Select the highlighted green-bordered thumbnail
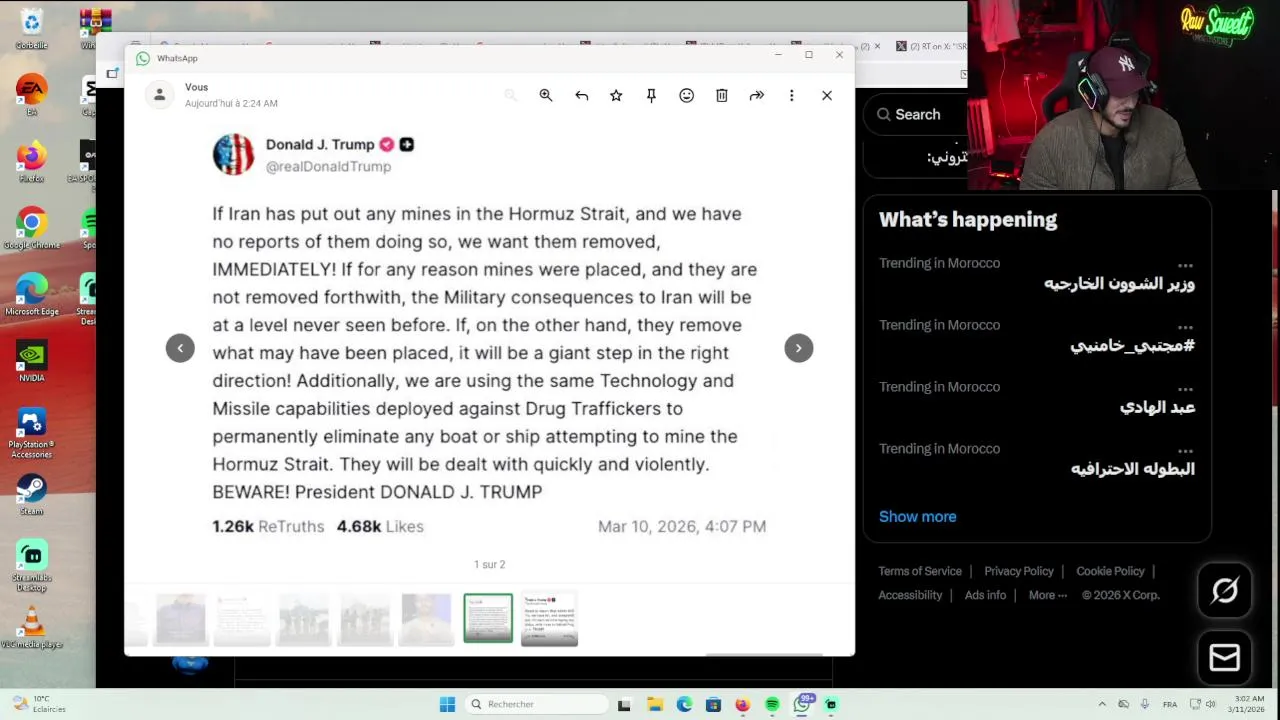1280x720 pixels. pyautogui.click(x=488, y=618)
